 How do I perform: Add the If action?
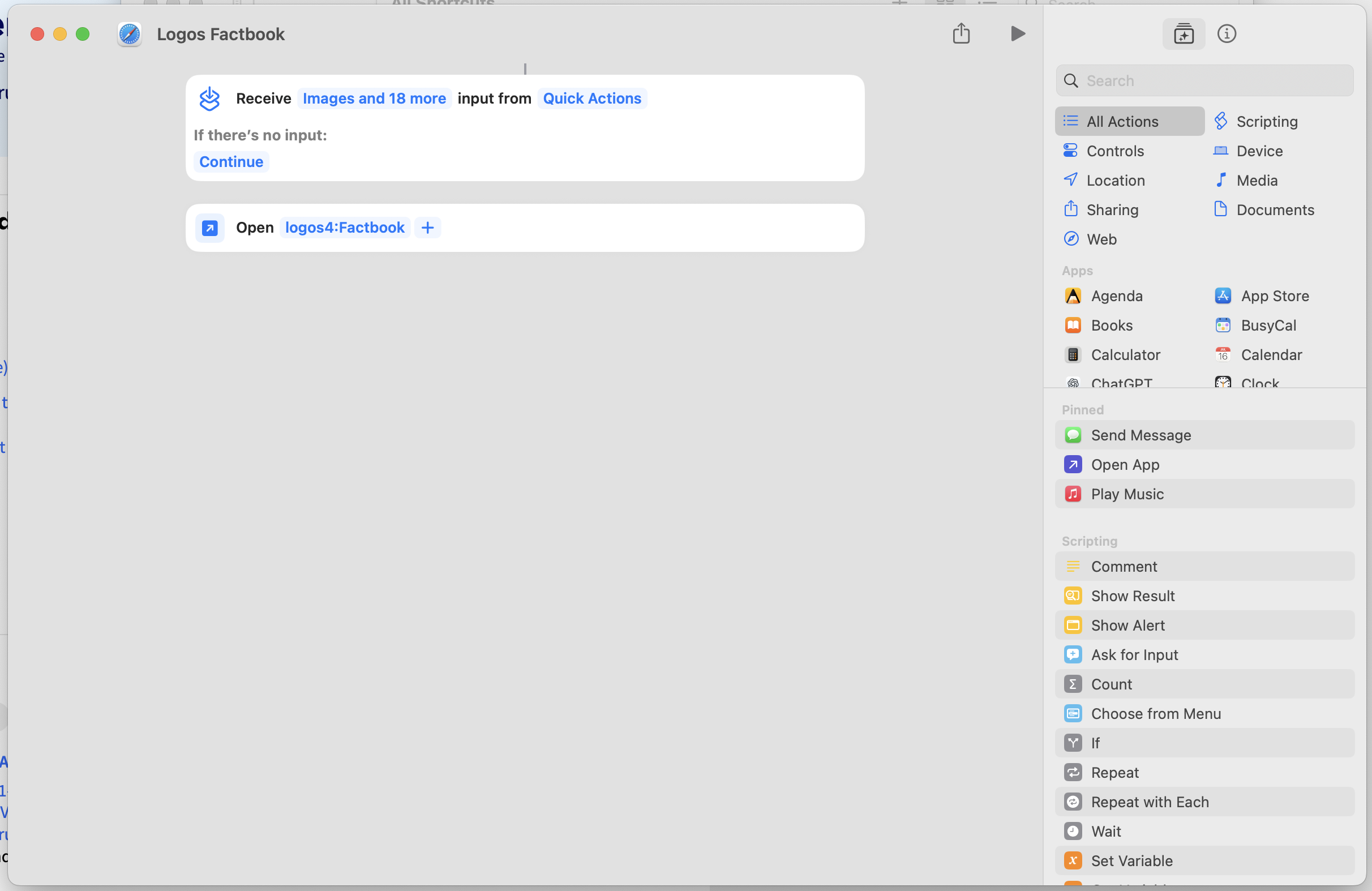[x=1204, y=743]
